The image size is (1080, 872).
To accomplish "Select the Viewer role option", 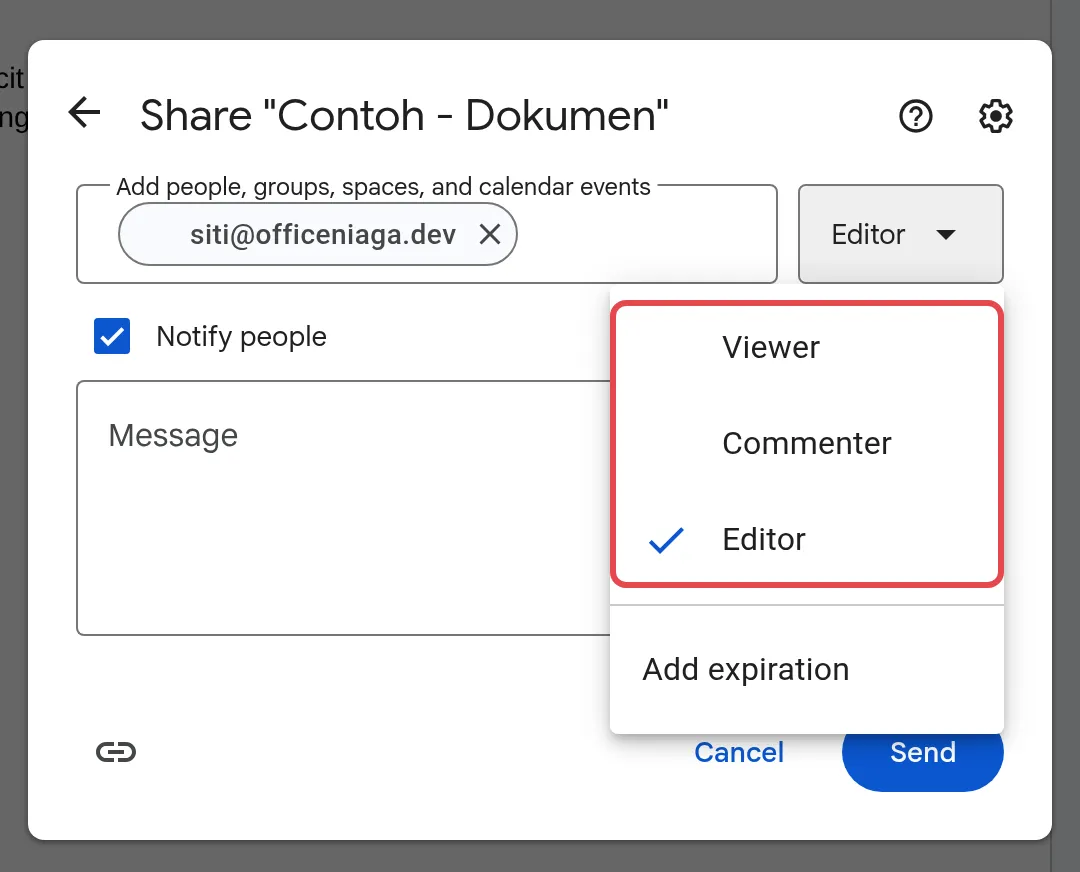I will (x=807, y=347).
